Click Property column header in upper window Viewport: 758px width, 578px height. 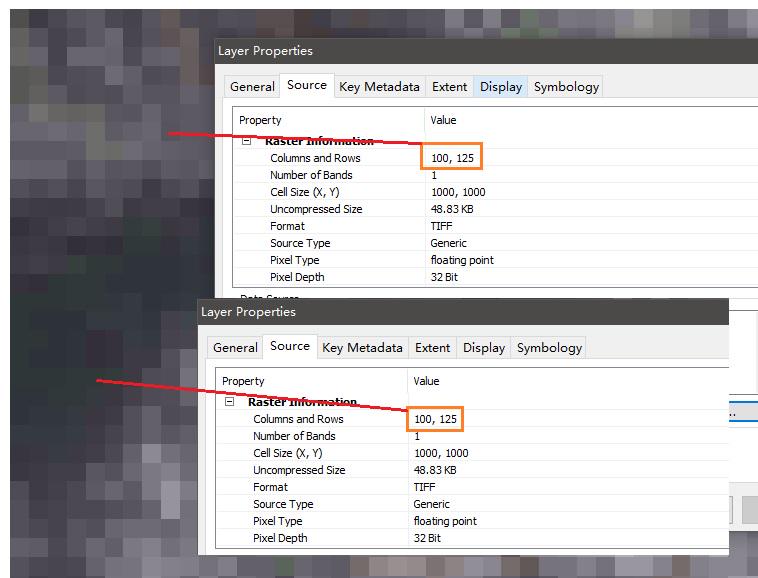[x=329, y=120]
